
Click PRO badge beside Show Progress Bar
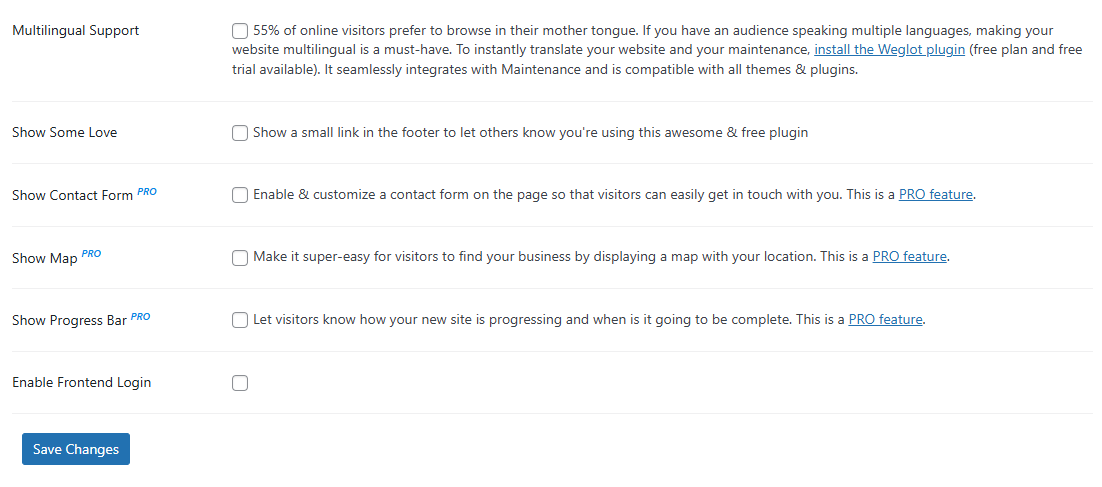point(141,316)
